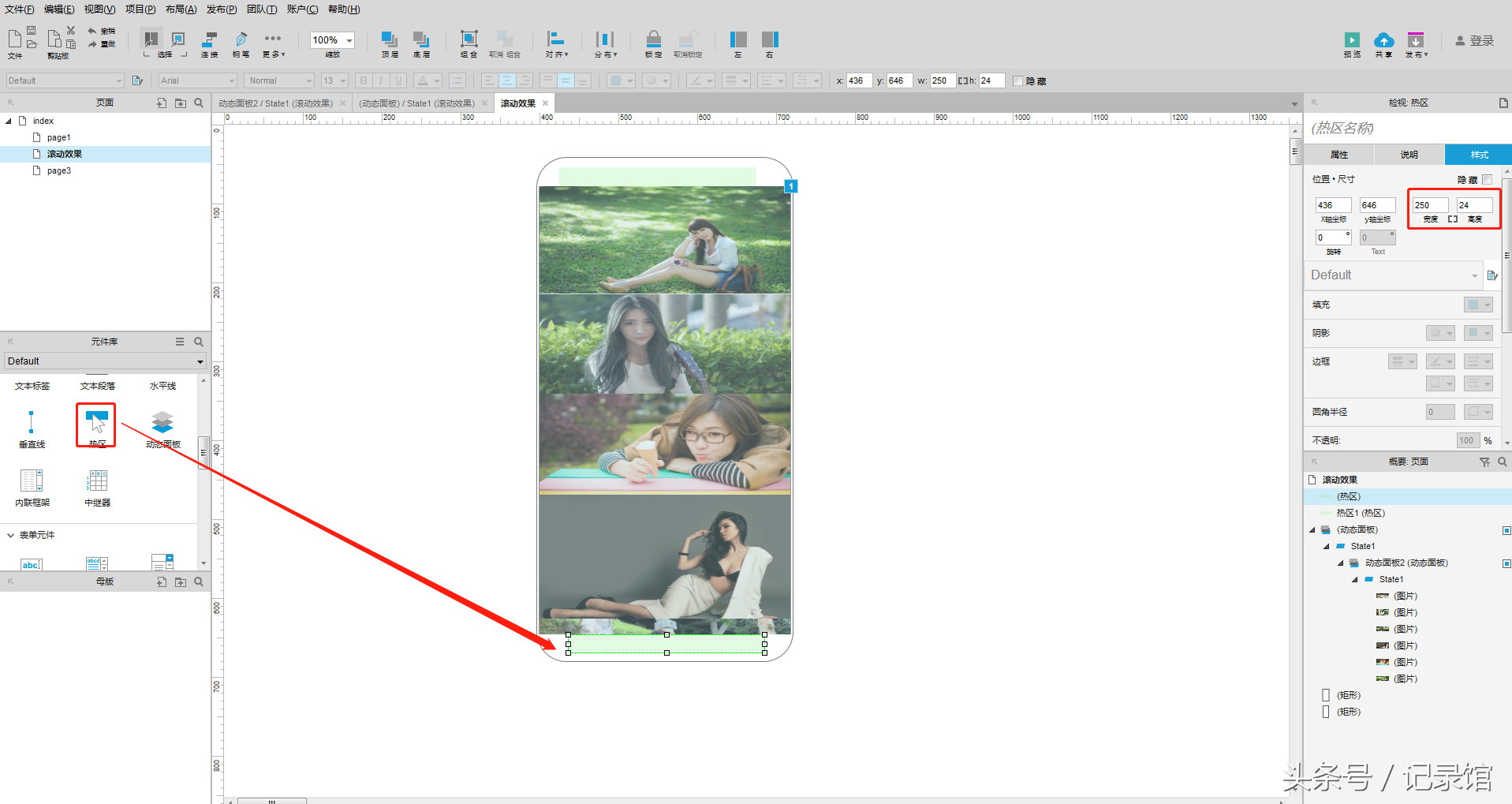Image resolution: width=1512 pixels, height=804 pixels.
Task: Toggle bold formatting
Action: coord(364,80)
